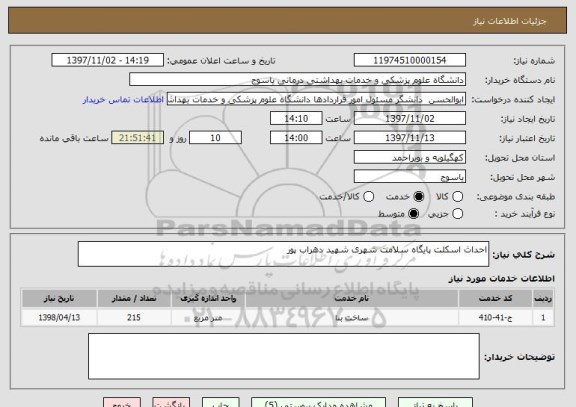Click the need number field 11974510000154
Viewport: 576px width, 407px height.
(x=410, y=60)
